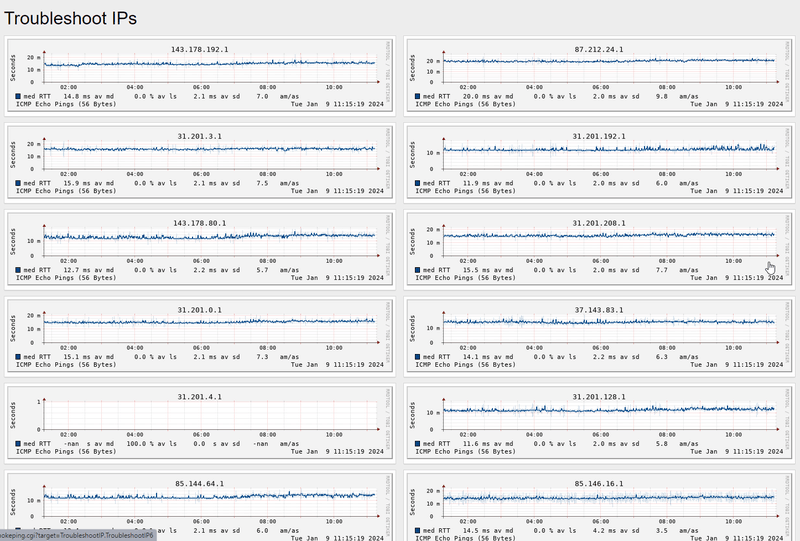This screenshot has height=541, width=800.
Task: Click the 5.7 am/as value under 143.178.80.1
Action: point(278,270)
